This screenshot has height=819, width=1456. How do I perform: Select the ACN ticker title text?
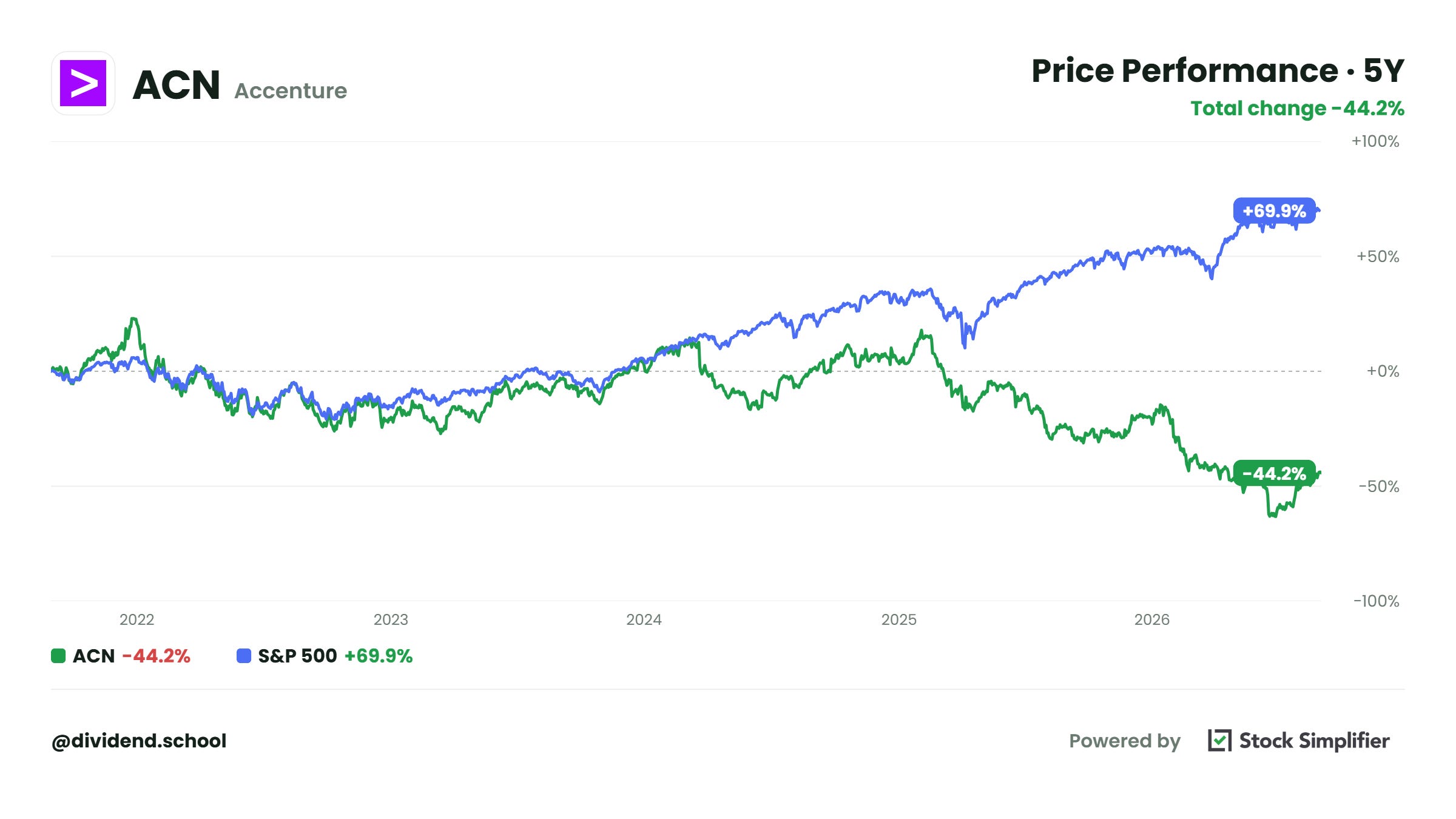click(x=176, y=84)
